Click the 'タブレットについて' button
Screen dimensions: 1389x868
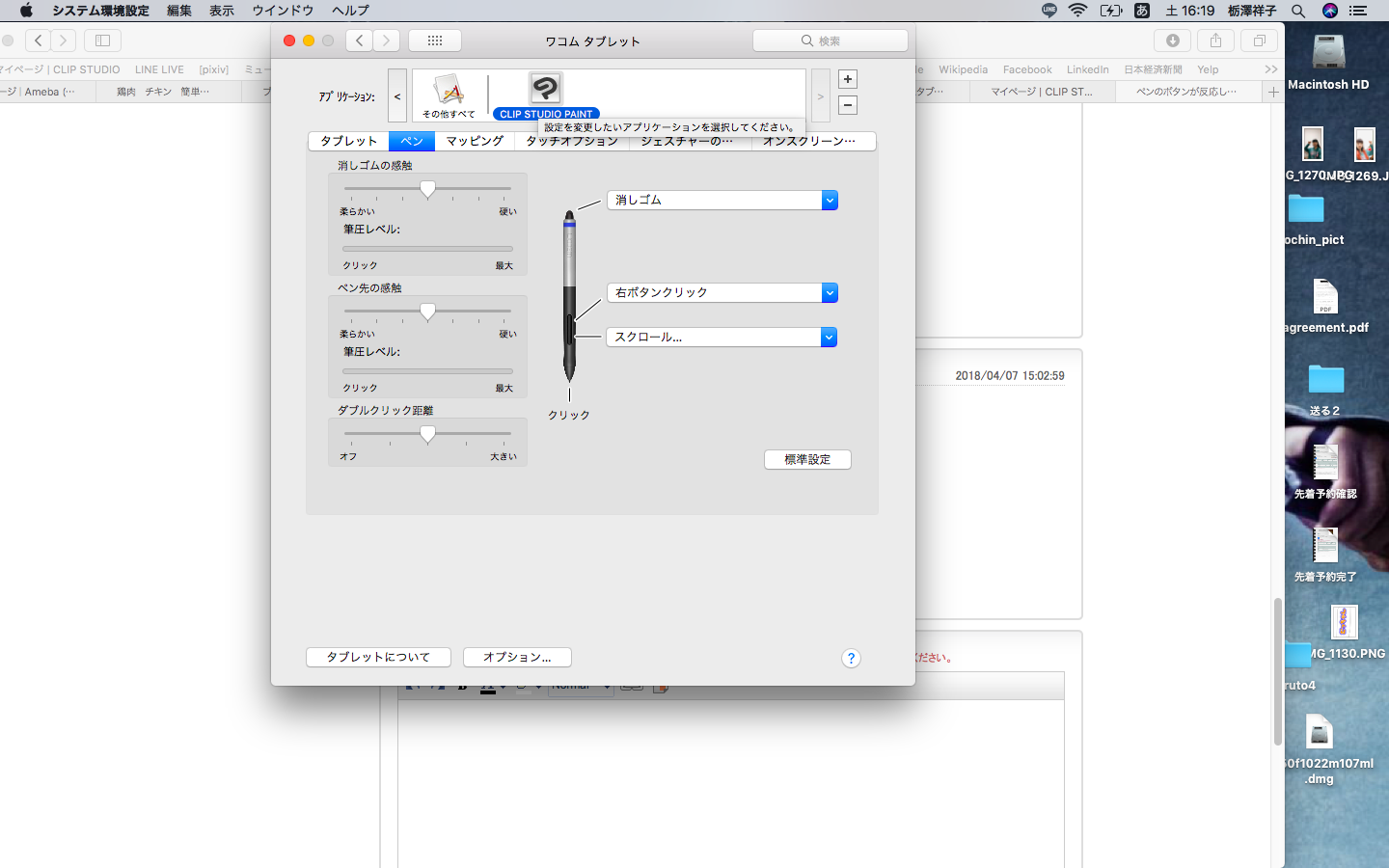[378, 657]
